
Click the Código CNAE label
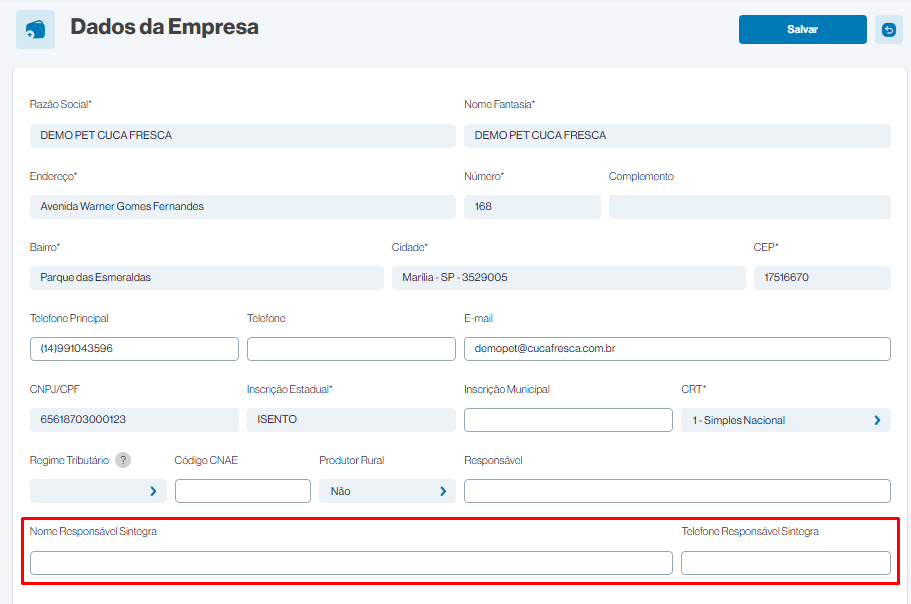coord(206,460)
